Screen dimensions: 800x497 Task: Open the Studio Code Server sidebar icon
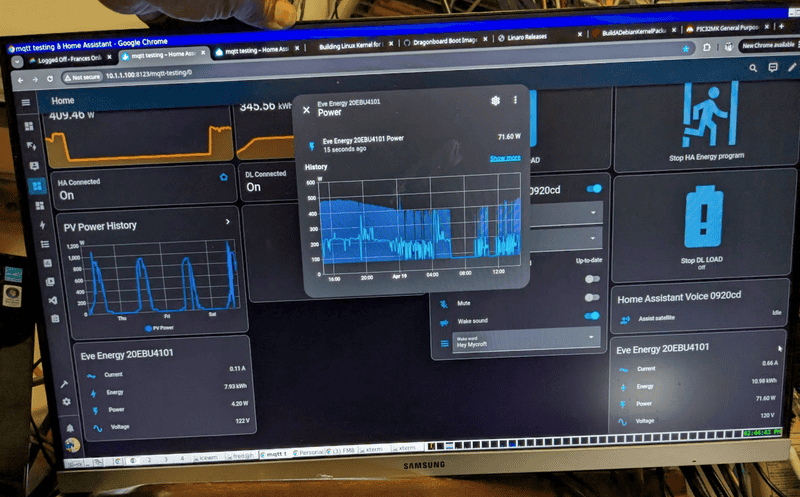coord(53,300)
